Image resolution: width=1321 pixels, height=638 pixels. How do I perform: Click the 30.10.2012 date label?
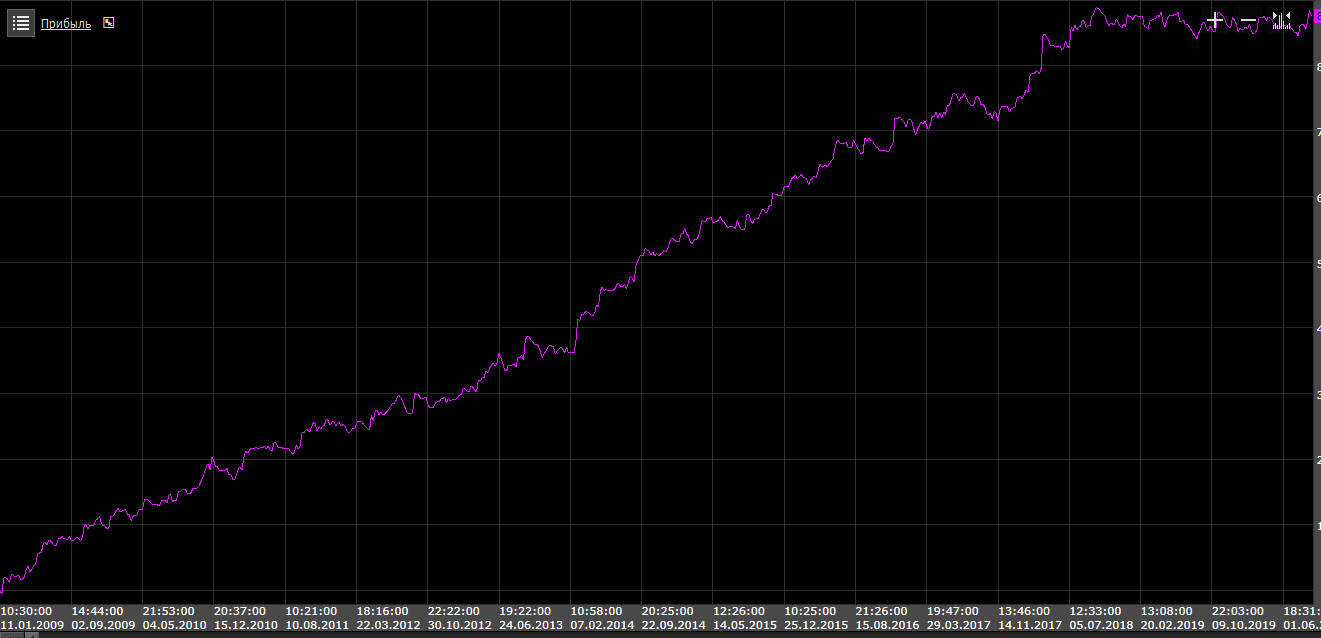click(x=460, y=624)
